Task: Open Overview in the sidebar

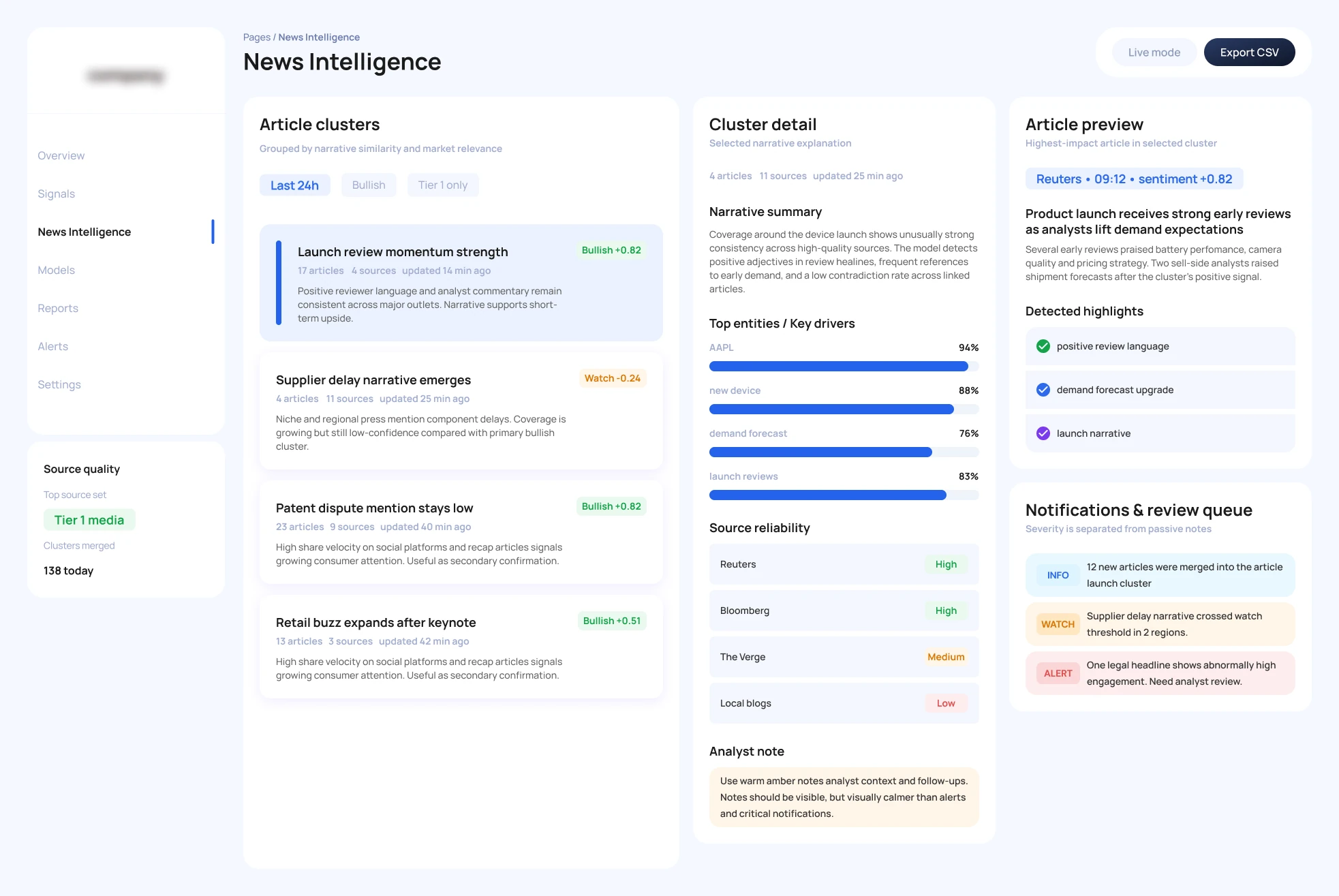Action: click(61, 155)
